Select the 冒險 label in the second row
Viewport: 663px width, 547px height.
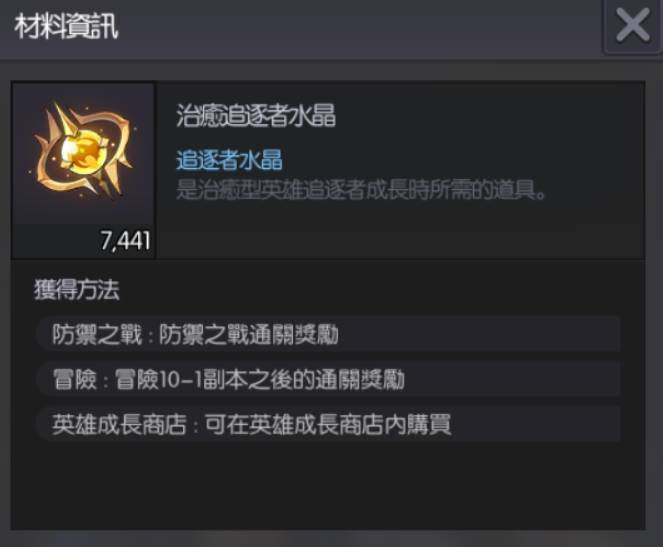75,380
